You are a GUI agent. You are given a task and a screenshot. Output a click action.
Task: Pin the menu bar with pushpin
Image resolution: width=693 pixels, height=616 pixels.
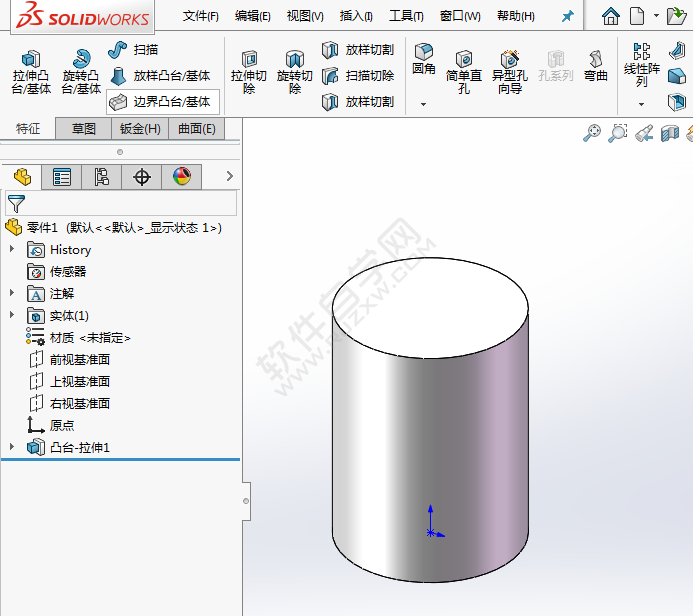tap(567, 17)
